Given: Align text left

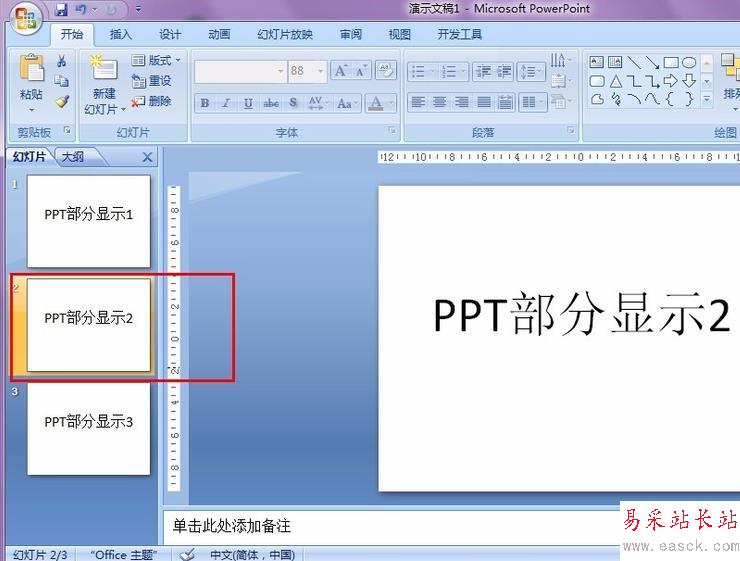Looking at the screenshot, I should point(418,102).
